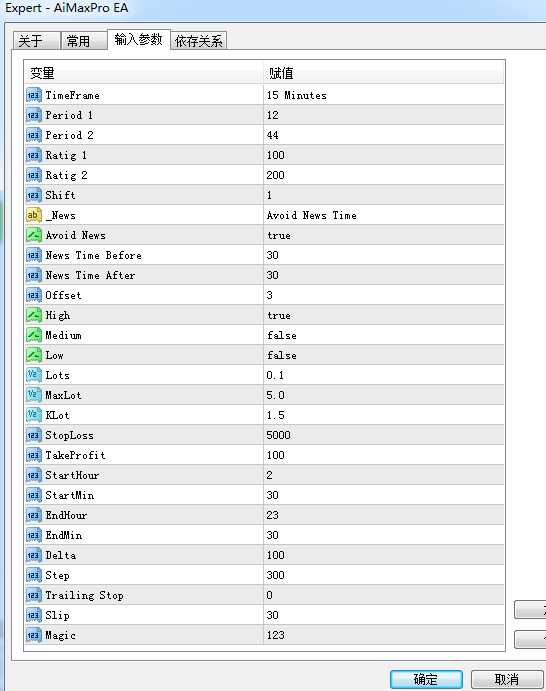Open the 关于 tab
The width and height of the screenshot is (546, 691).
pyautogui.click(x=36, y=41)
